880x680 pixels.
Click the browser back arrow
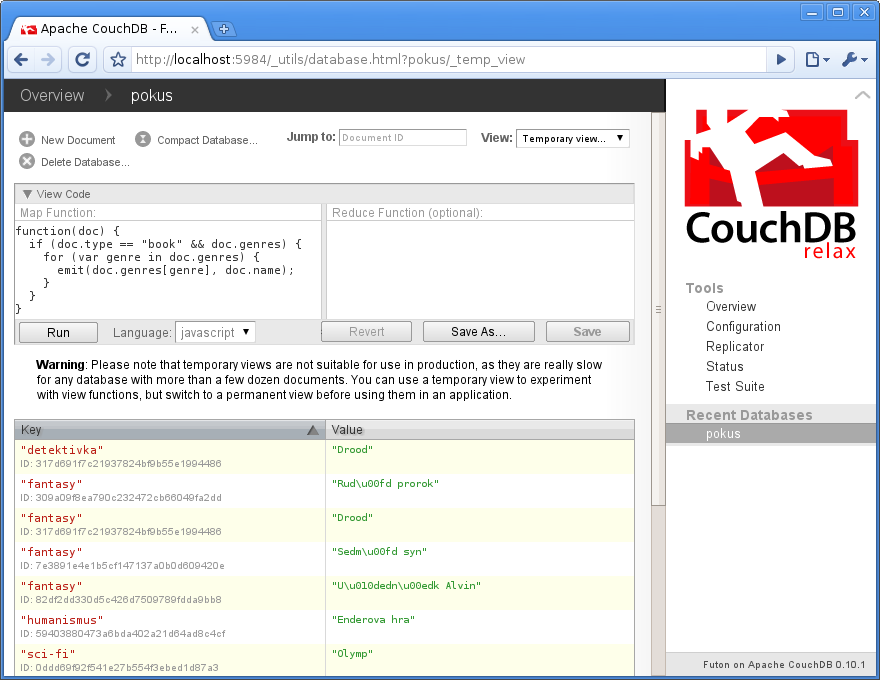22,59
